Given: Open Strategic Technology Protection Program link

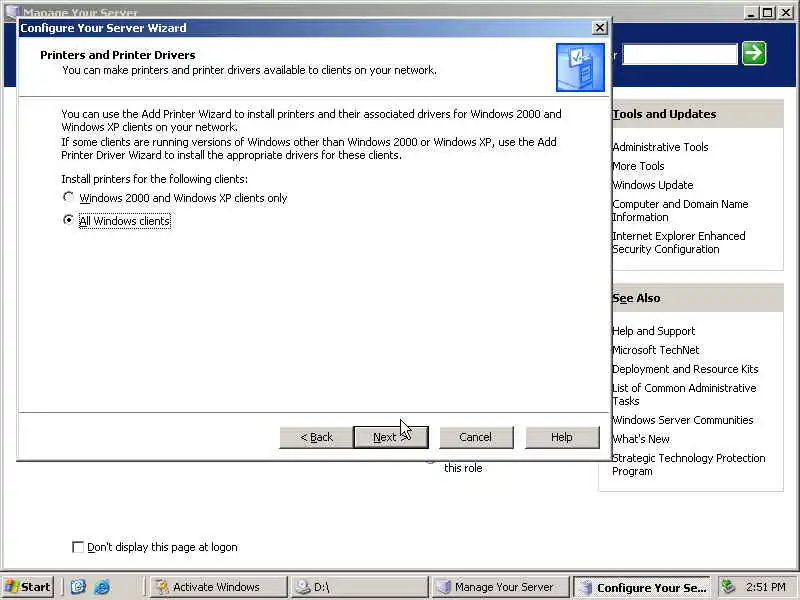Looking at the screenshot, I should pyautogui.click(x=689, y=464).
